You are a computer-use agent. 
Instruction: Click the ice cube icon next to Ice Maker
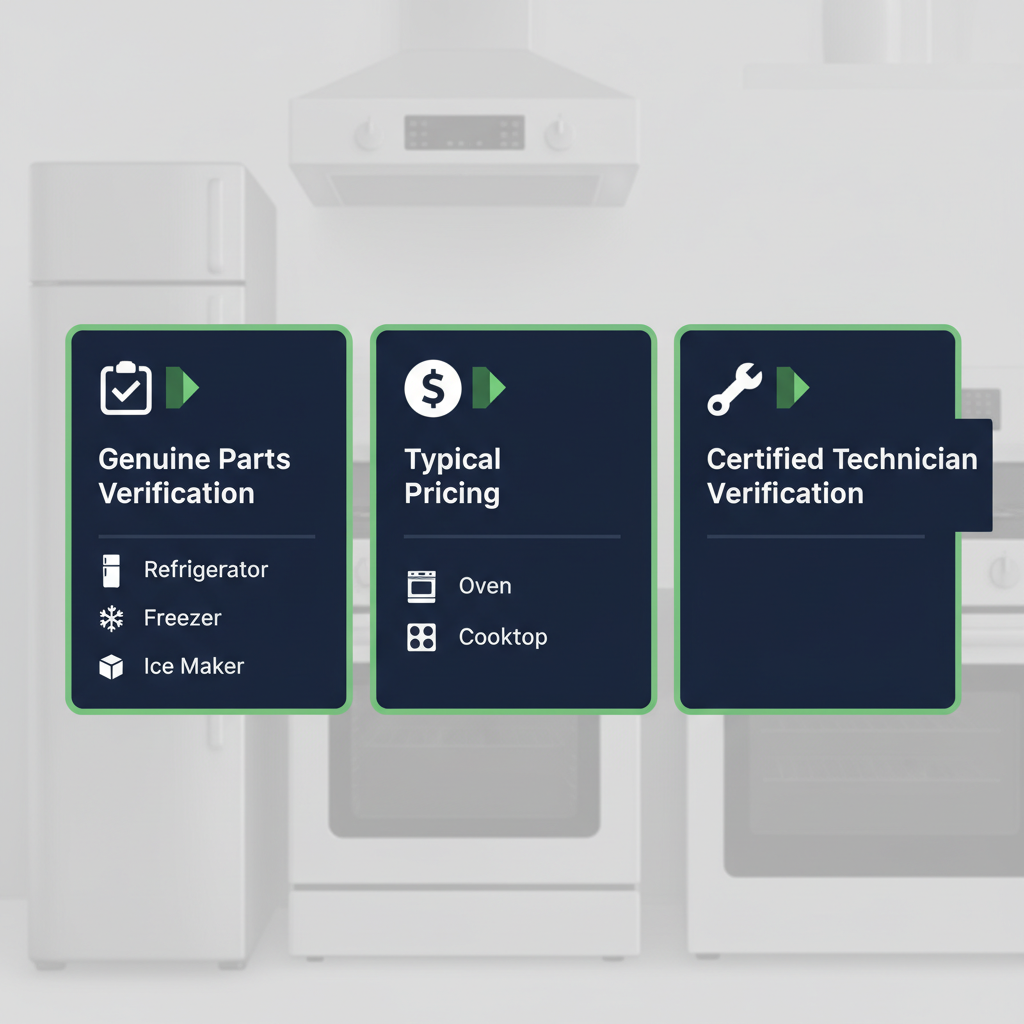coord(112,666)
